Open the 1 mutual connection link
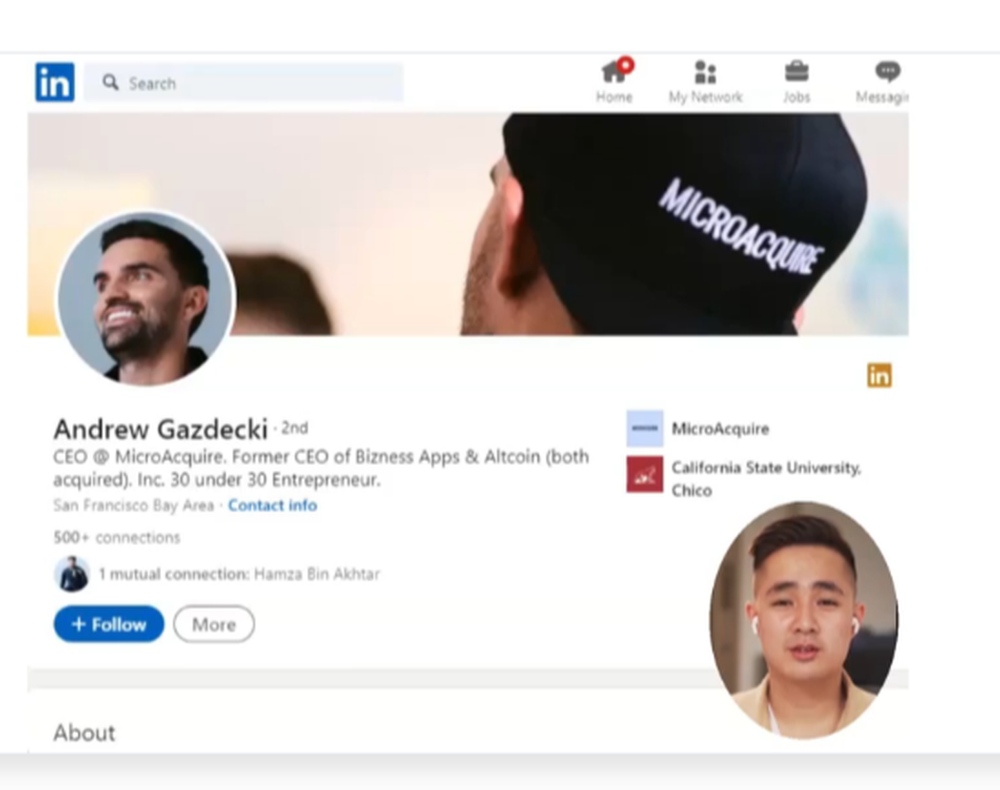Screen dimensions: 1000x790 click(x=239, y=574)
